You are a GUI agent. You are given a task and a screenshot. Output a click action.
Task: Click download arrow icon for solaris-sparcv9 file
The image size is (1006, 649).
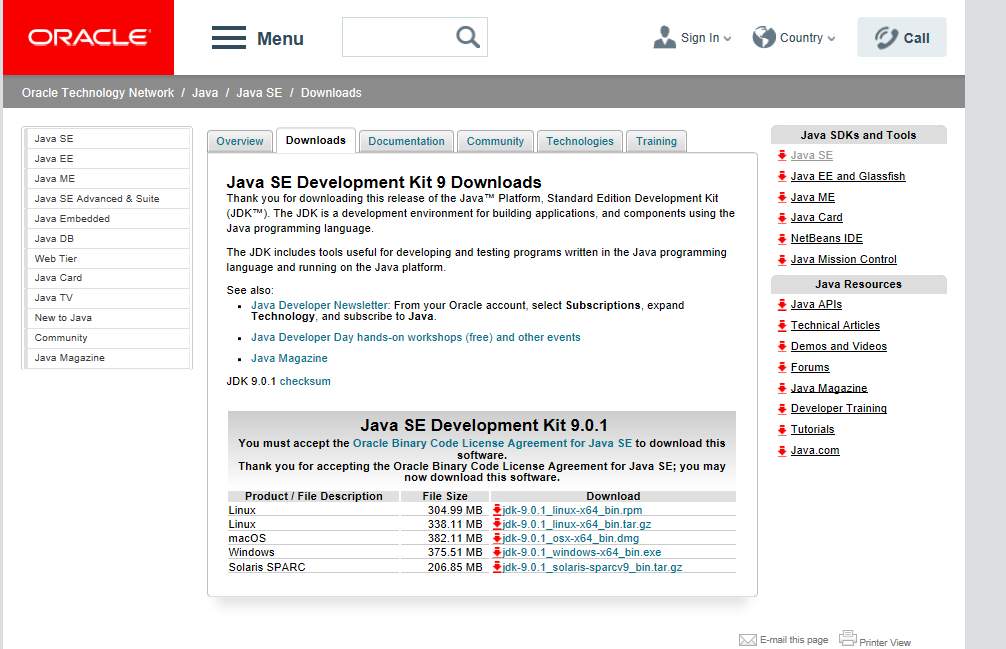tap(497, 567)
